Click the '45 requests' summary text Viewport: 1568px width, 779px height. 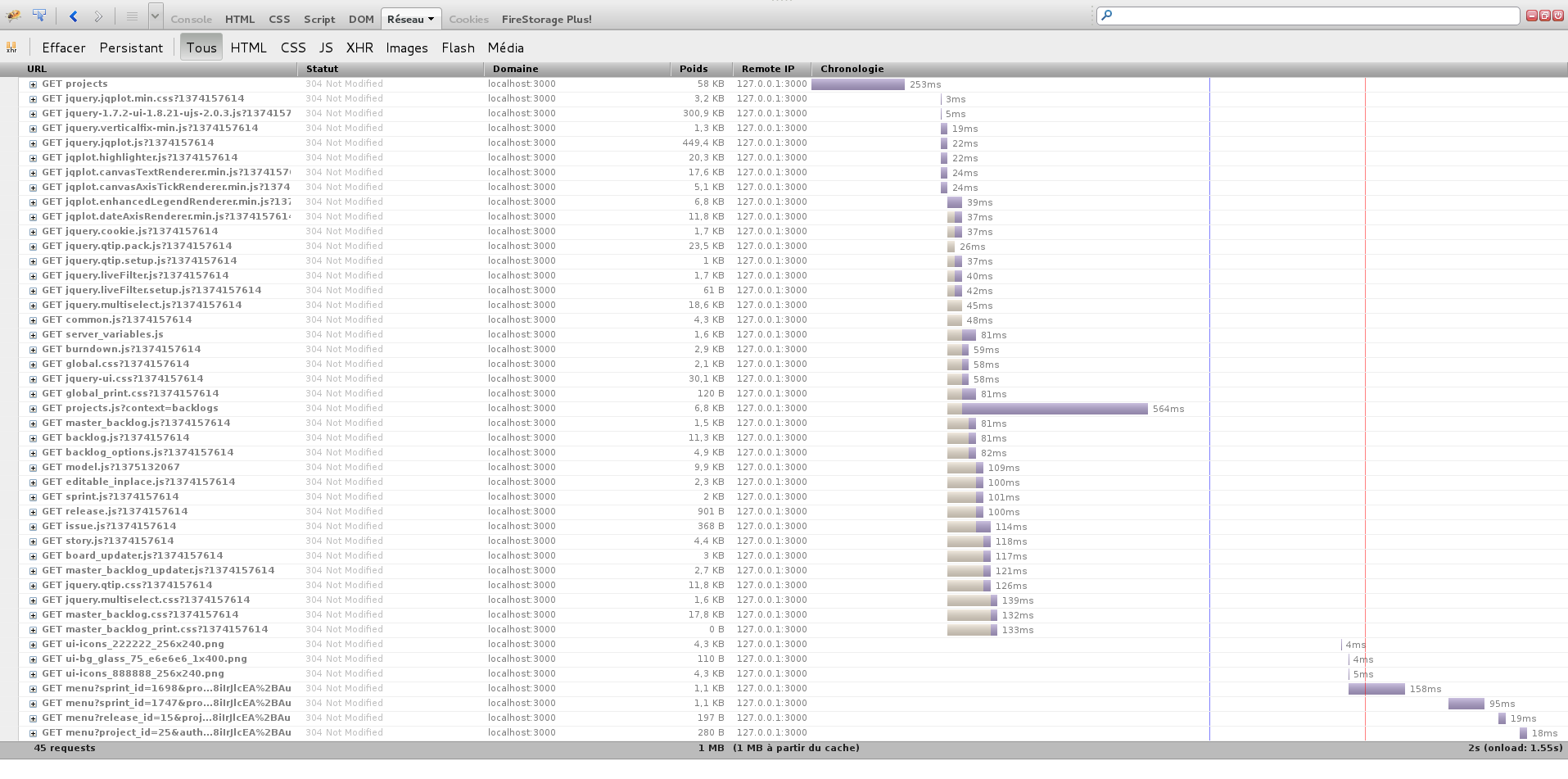(65, 748)
